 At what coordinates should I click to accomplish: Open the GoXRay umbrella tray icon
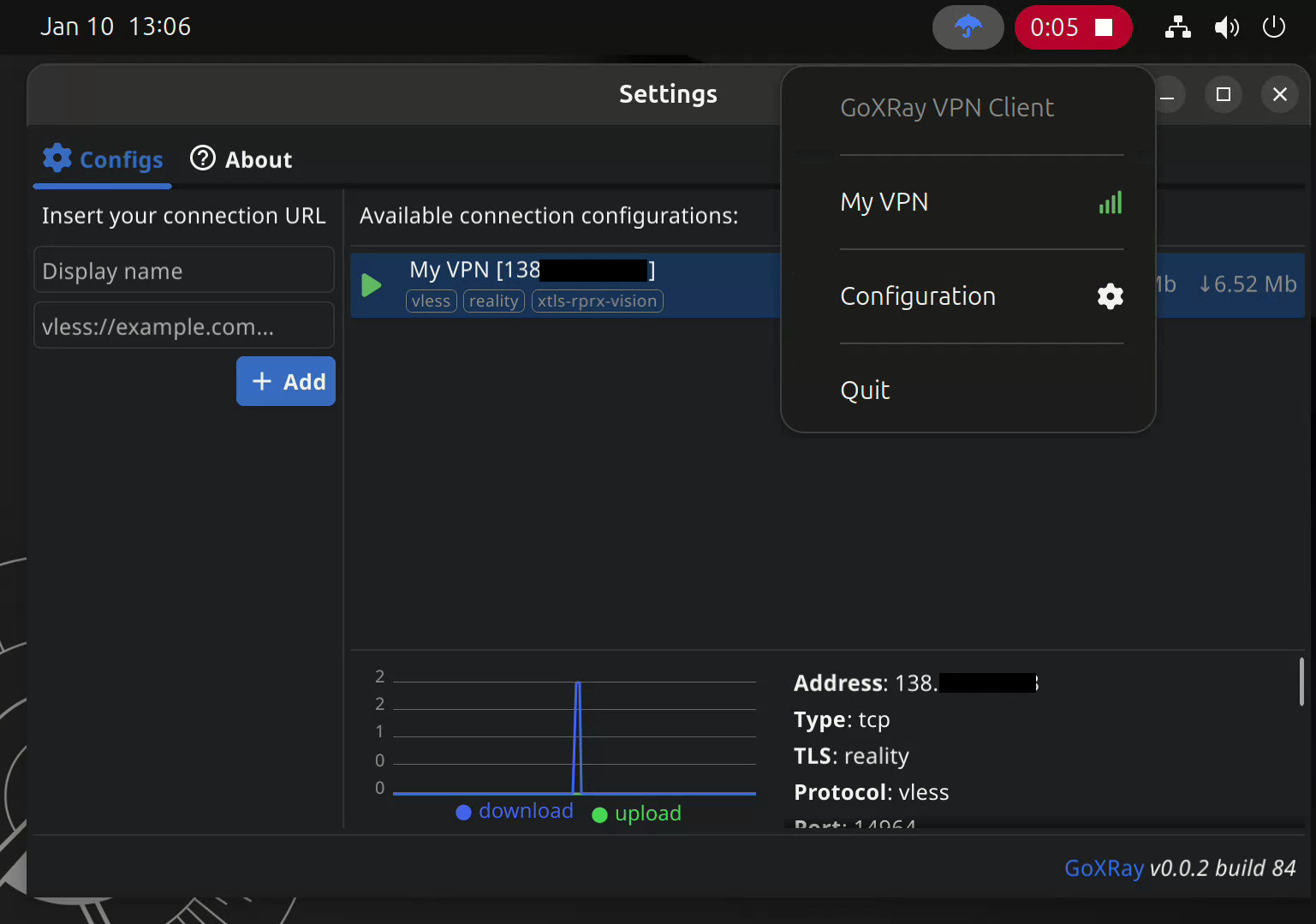(968, 27)
